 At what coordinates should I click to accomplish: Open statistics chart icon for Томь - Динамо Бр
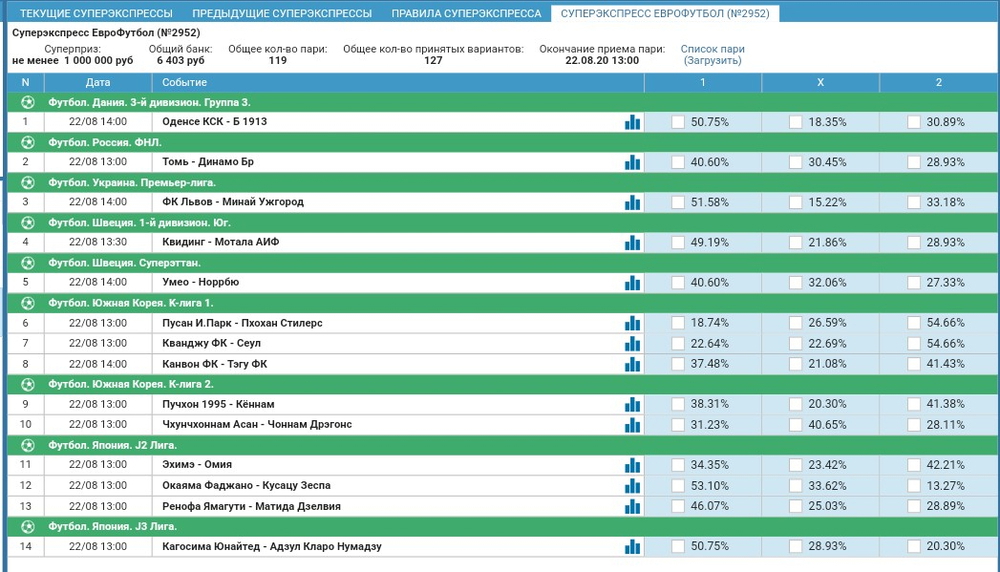632,162
